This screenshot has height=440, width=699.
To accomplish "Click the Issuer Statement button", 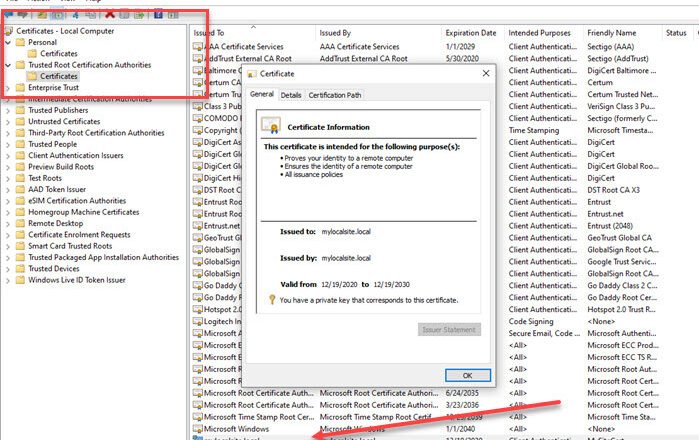I will coord(449,329).
